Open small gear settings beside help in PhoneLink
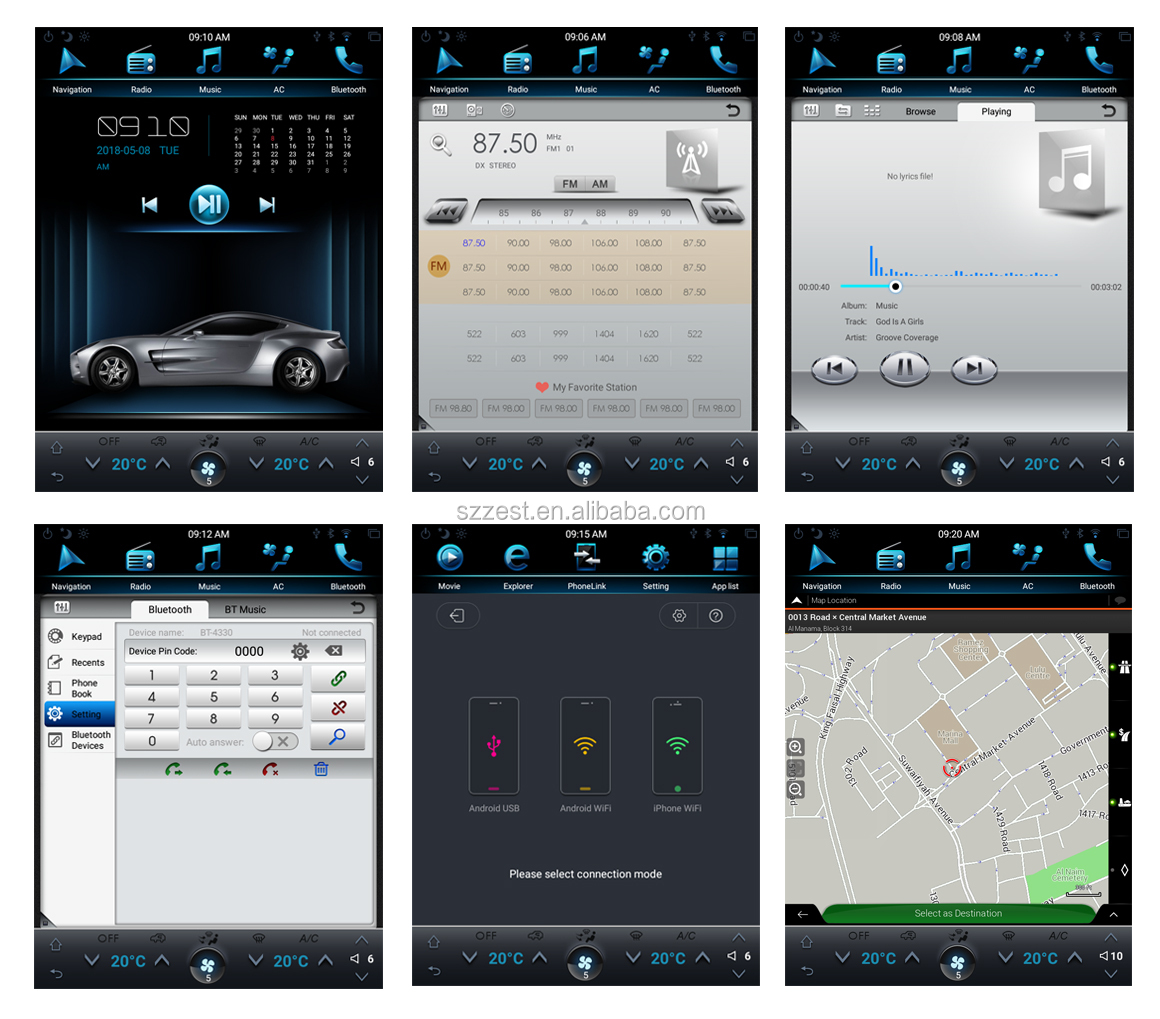The image size is (1160, 1019). click(679, 616)
